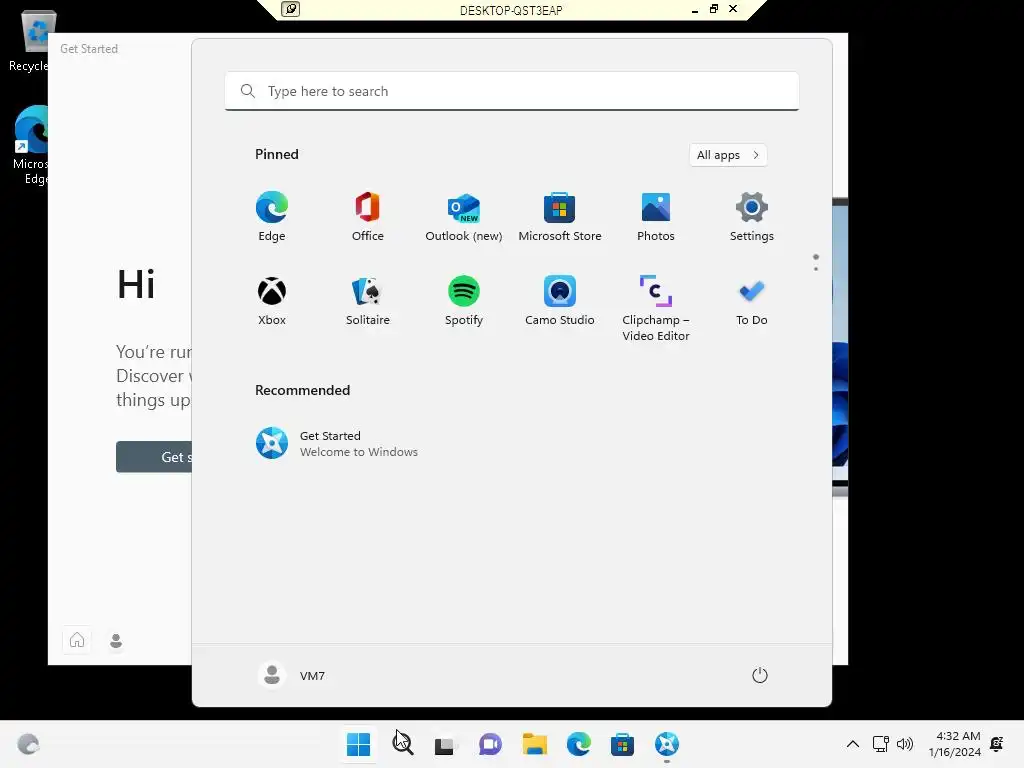Launch the Edge browser on the taskbar
Image resolution: width=1024 pixels, height=768 pixels.
coord(579,744)
